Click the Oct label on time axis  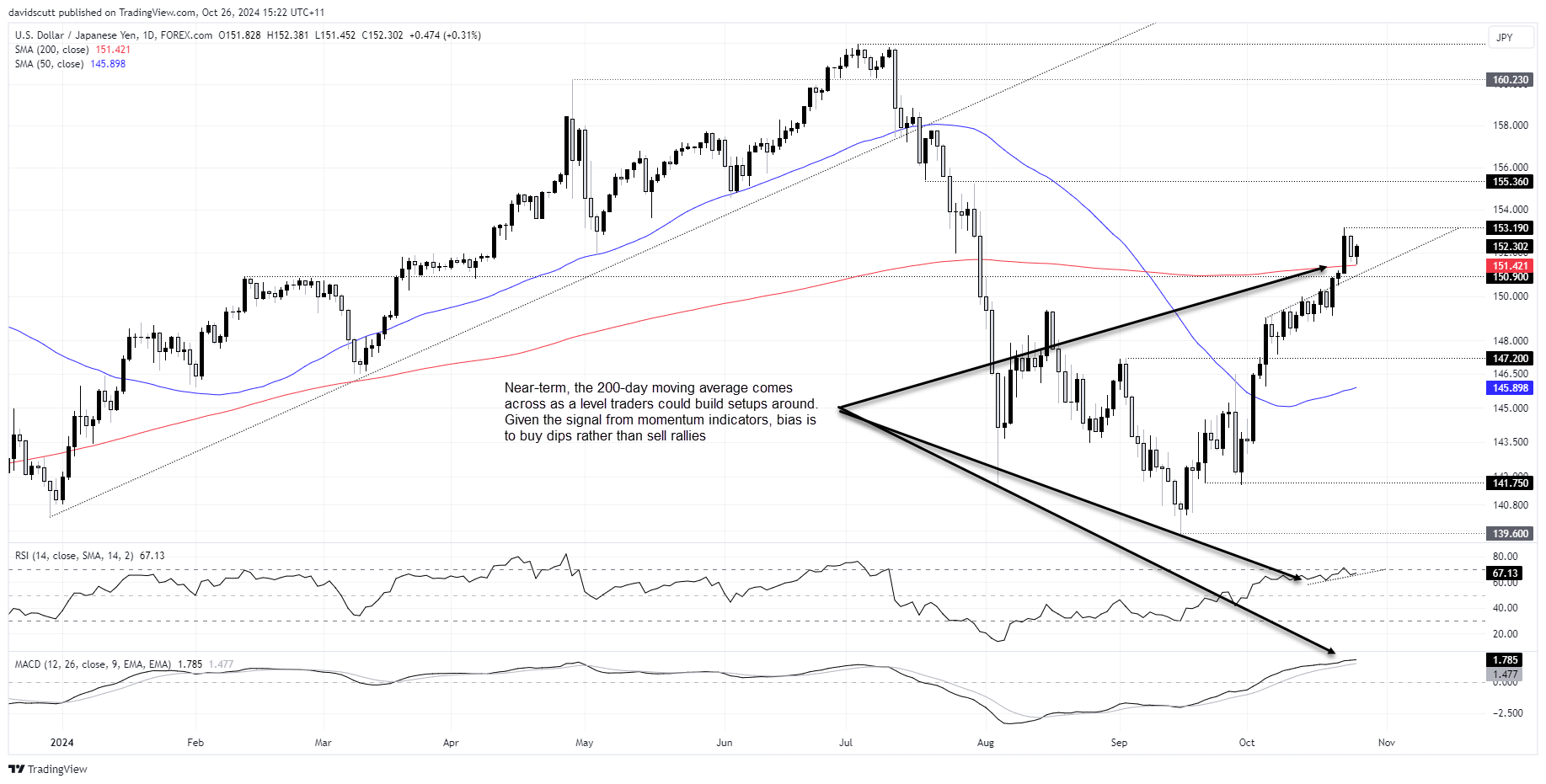click(1247, 743)
